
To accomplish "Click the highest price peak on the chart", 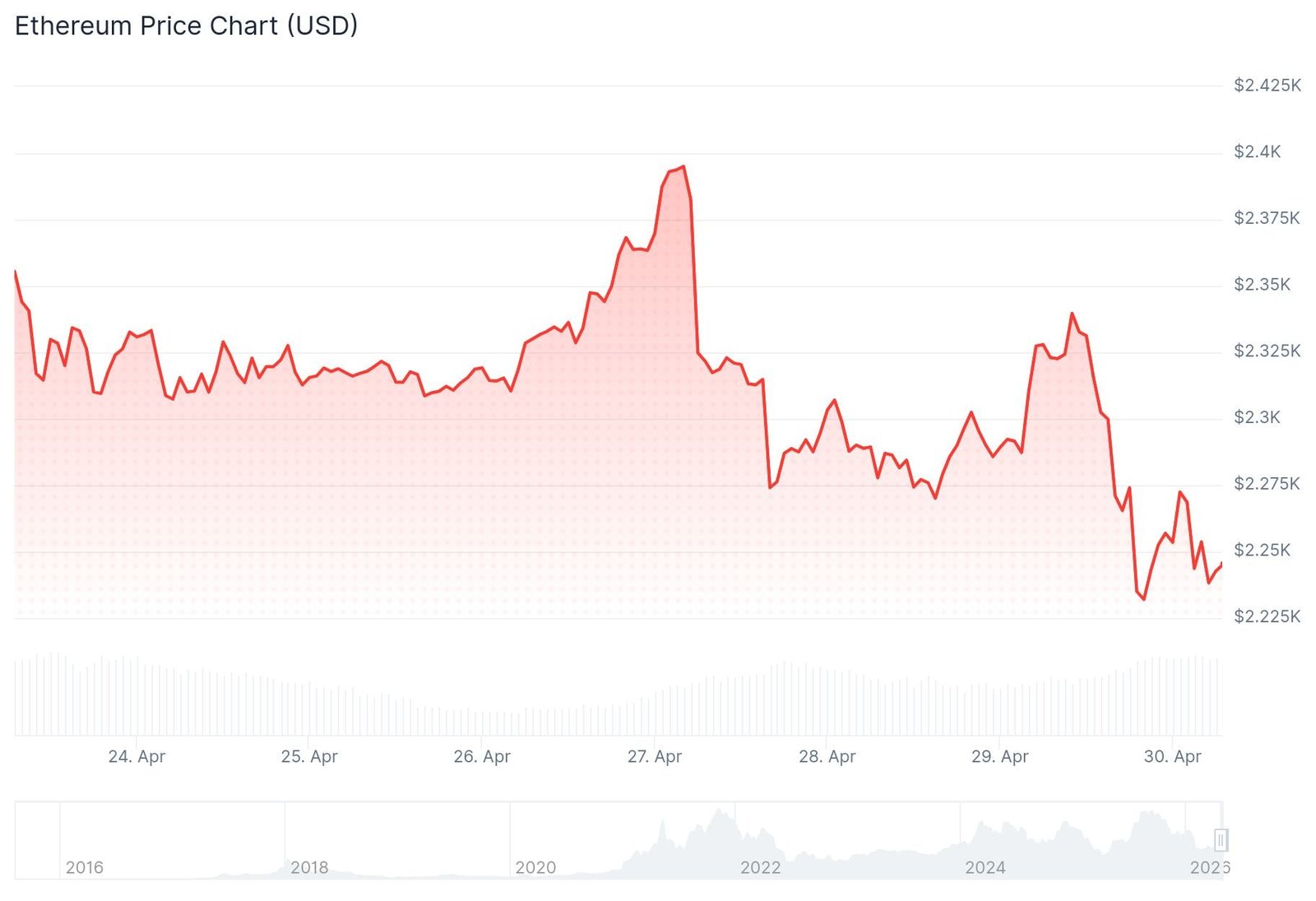I will pos(683,167).
